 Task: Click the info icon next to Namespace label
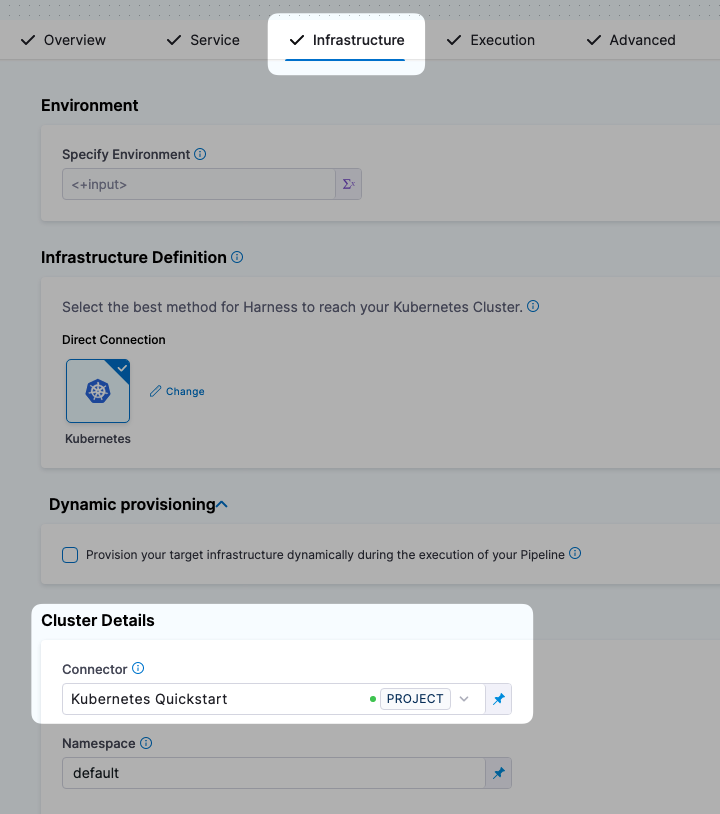(146, 743)
